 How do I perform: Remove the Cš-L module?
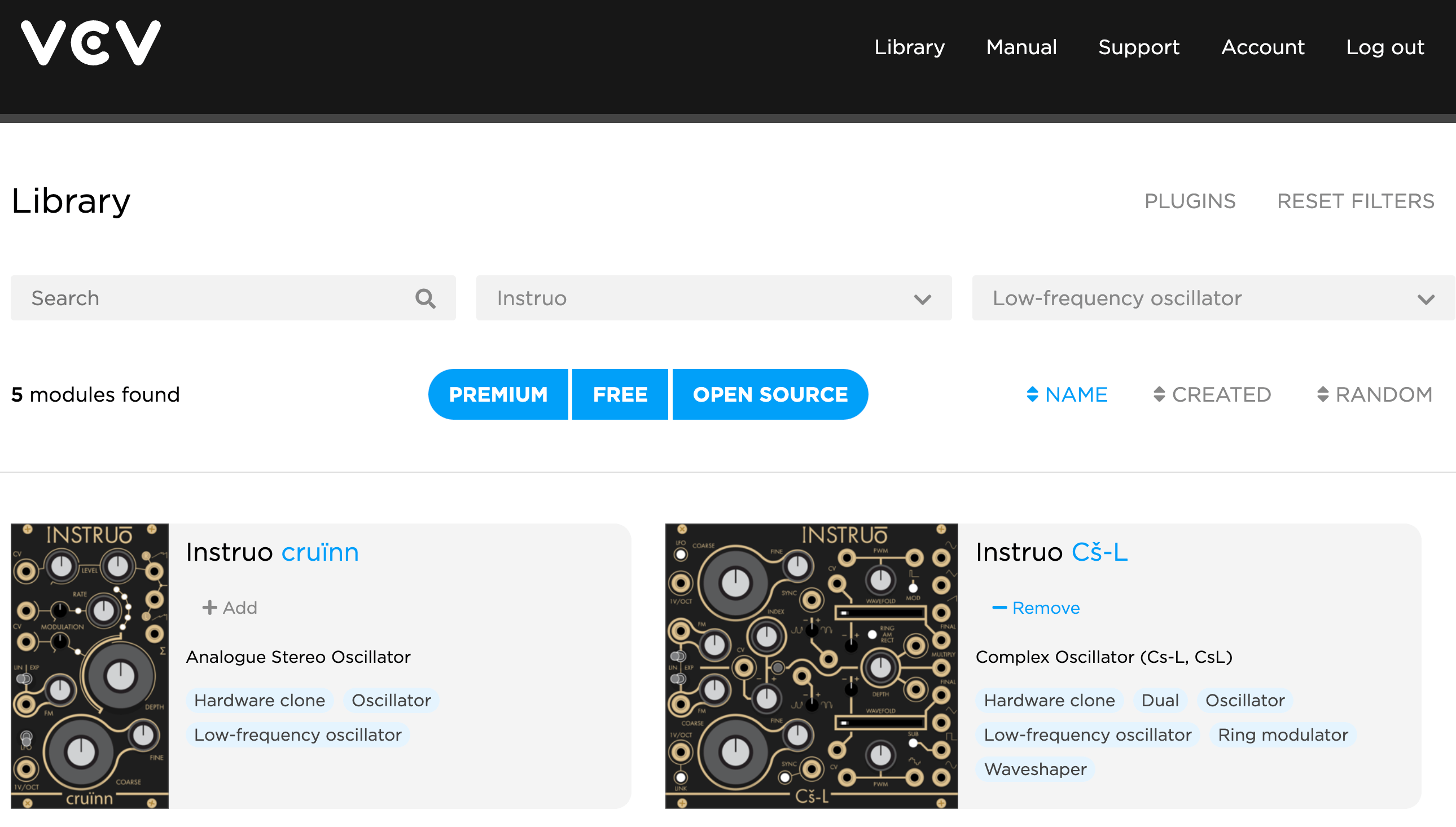[x=1036, y=608]
